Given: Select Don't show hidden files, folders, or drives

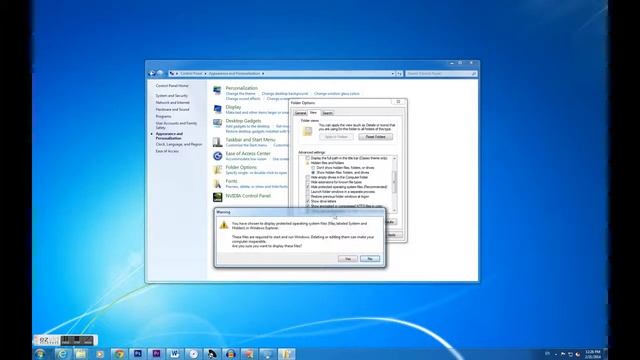Looking at the screenshot, I should [x=313, y=168].
